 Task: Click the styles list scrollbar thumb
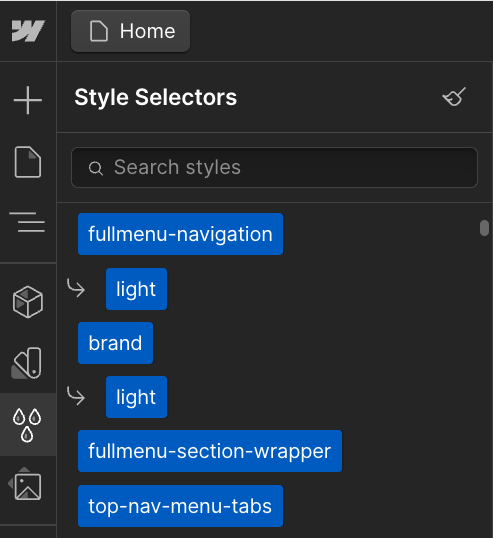pos(484,228)
